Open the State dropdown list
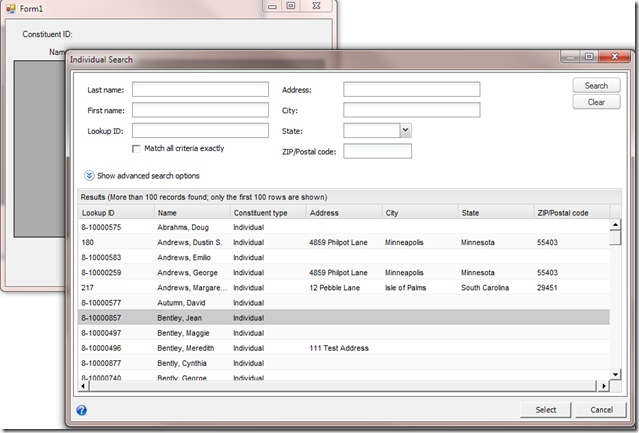The width and height of the screenshot is (639, 433). tap(405, 130)
